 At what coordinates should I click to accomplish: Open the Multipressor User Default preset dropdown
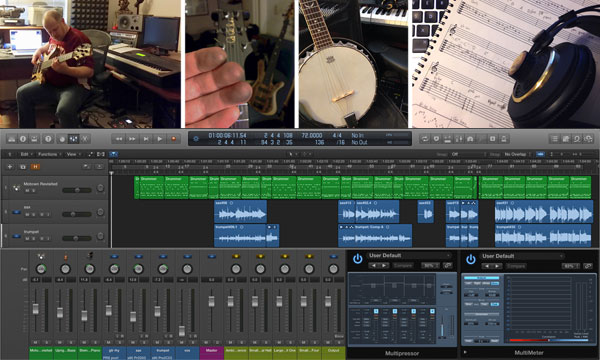pyautogui.click(x=409, y=256)
